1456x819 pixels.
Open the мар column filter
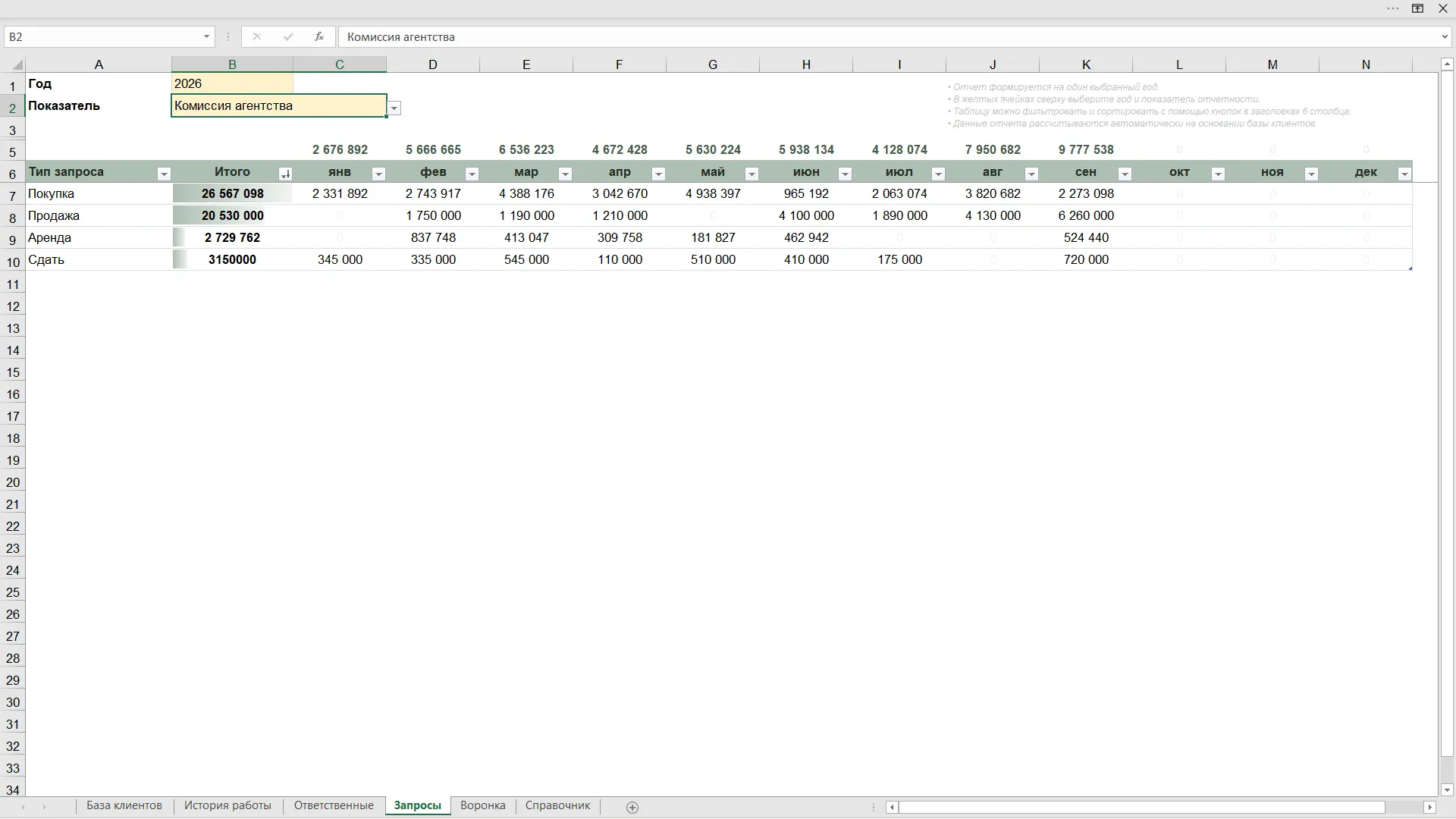pyautogui.click(x=565, y=174)
